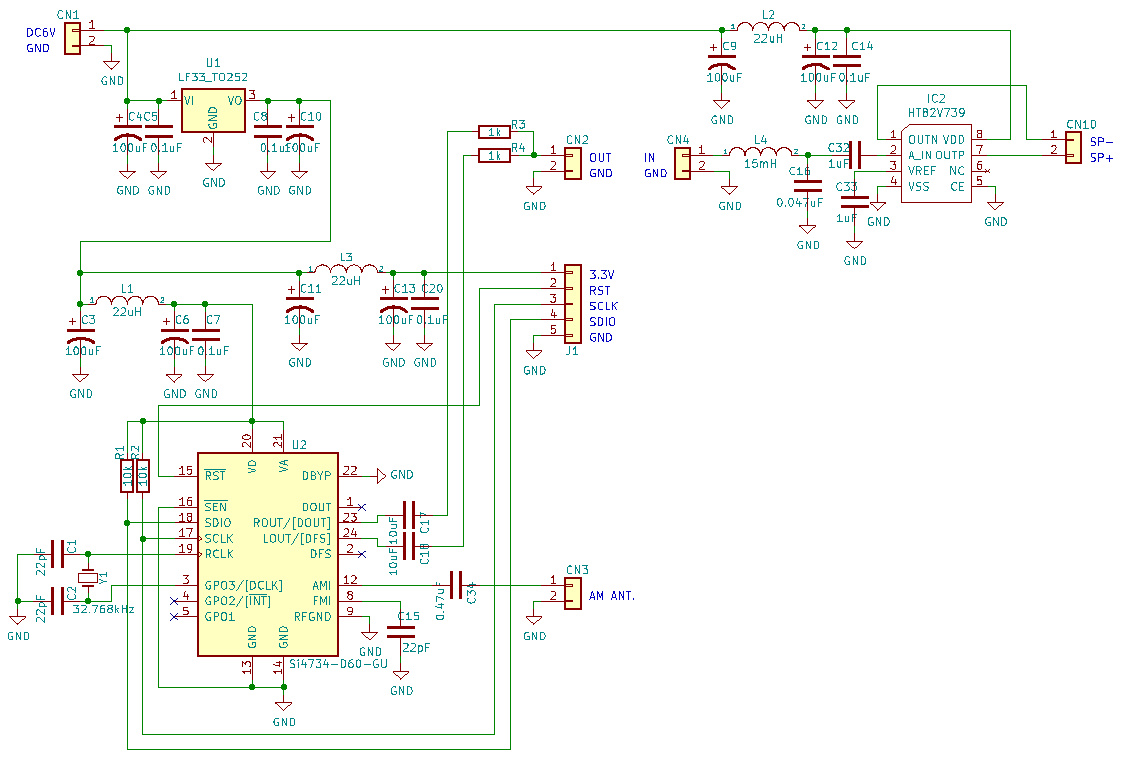Screen dimensions: 1121x759
Task: Click the C15 22pF capacitor symbol
Action: pyautogui.click(x=401, y=632)
